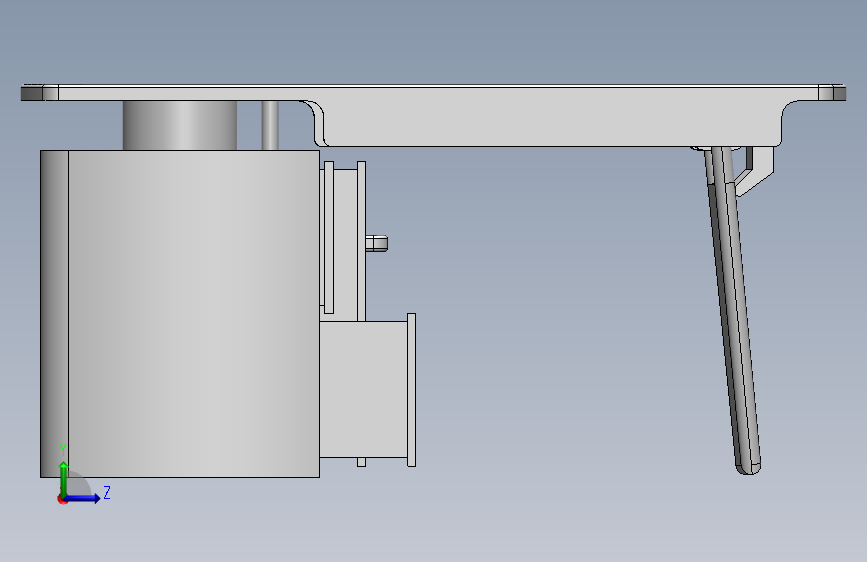Select the small protruding stud on the disc

click(377, 243)
